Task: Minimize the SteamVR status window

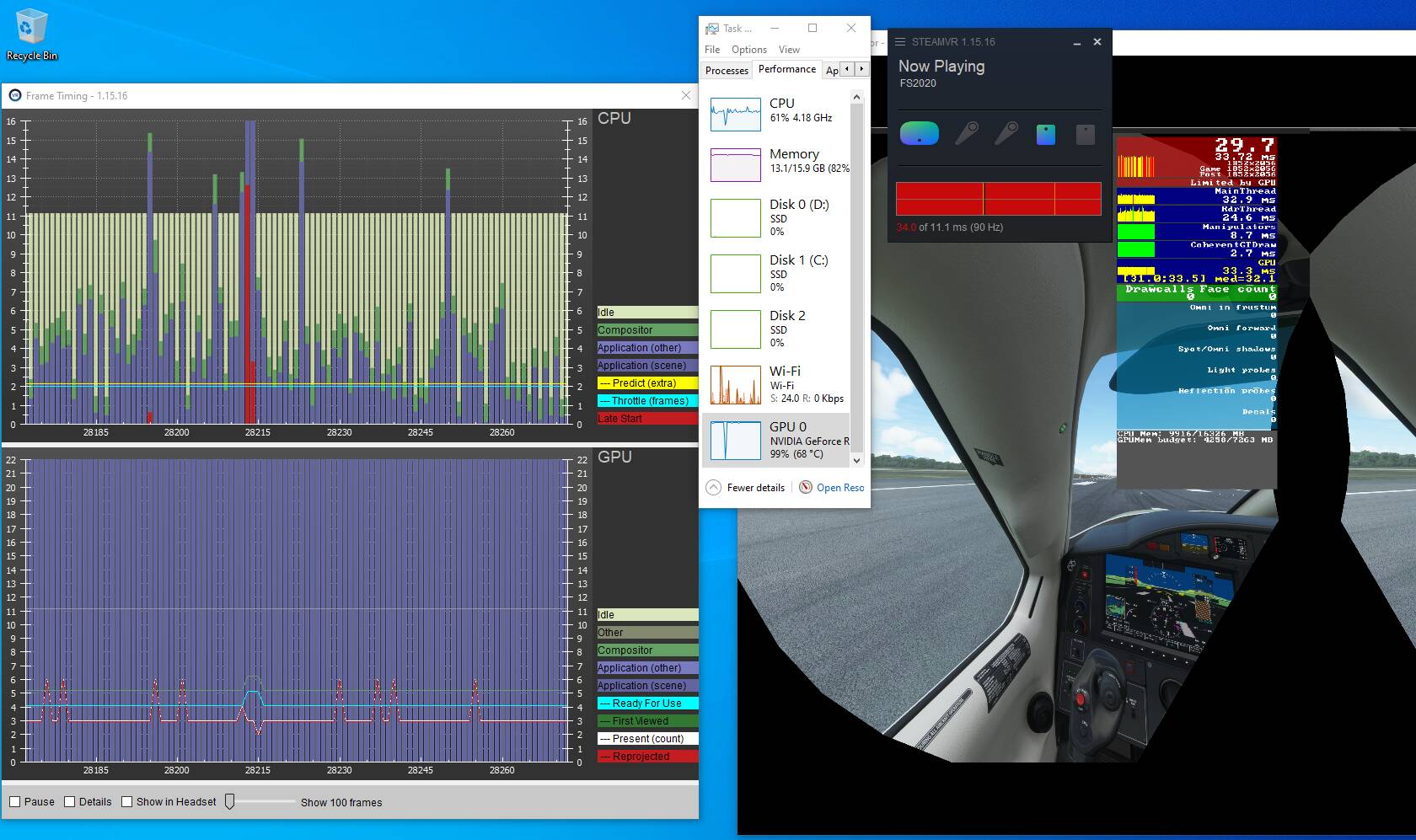Action: pyautogui.click(x=1076, y=42)
